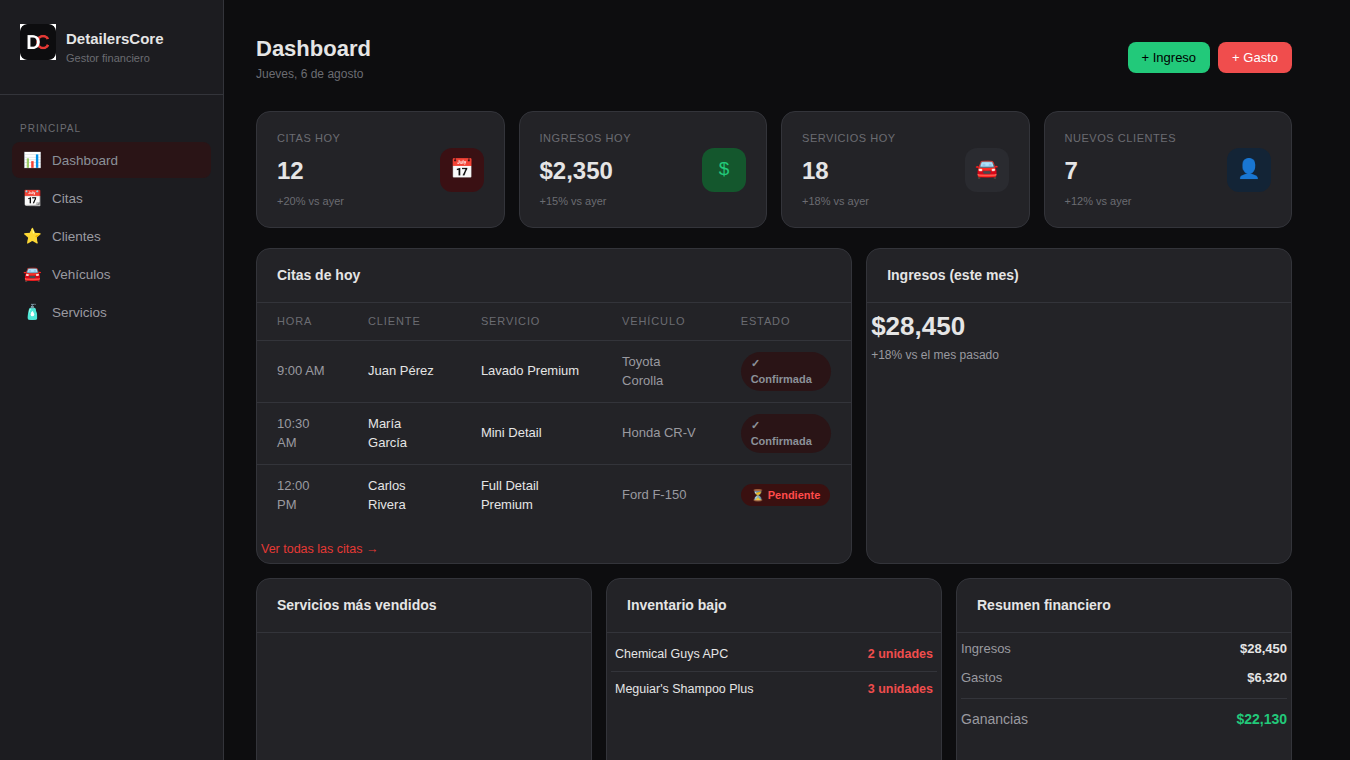The width and height of the screenshot is (1350, 760).
Task: Click Confirmada badge for María García
Action: [x=786, y=433]
